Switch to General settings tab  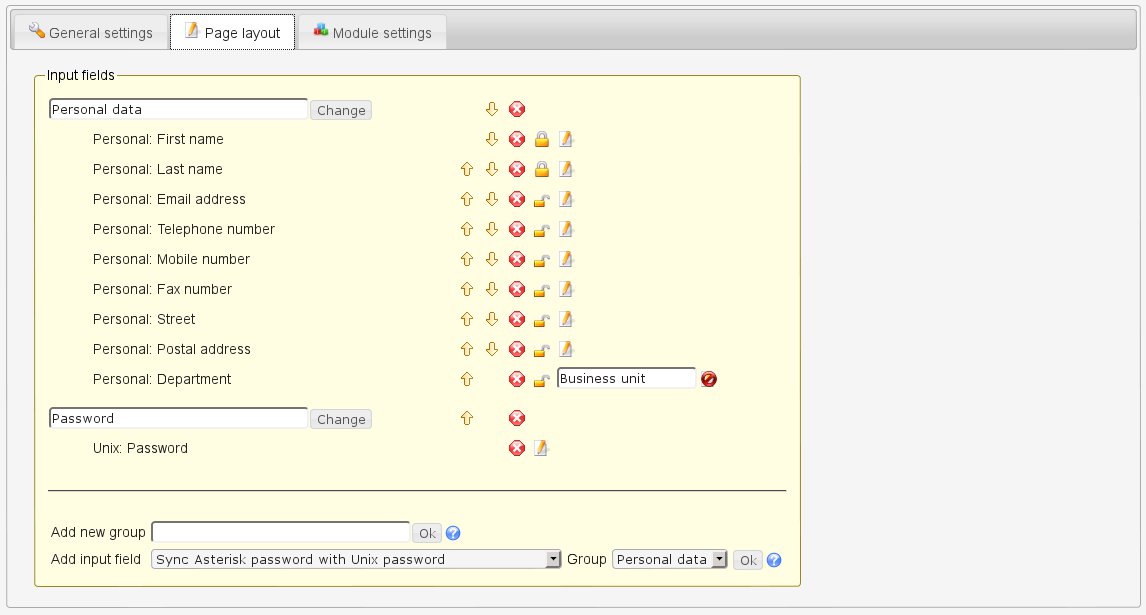(x=91, y=33)
